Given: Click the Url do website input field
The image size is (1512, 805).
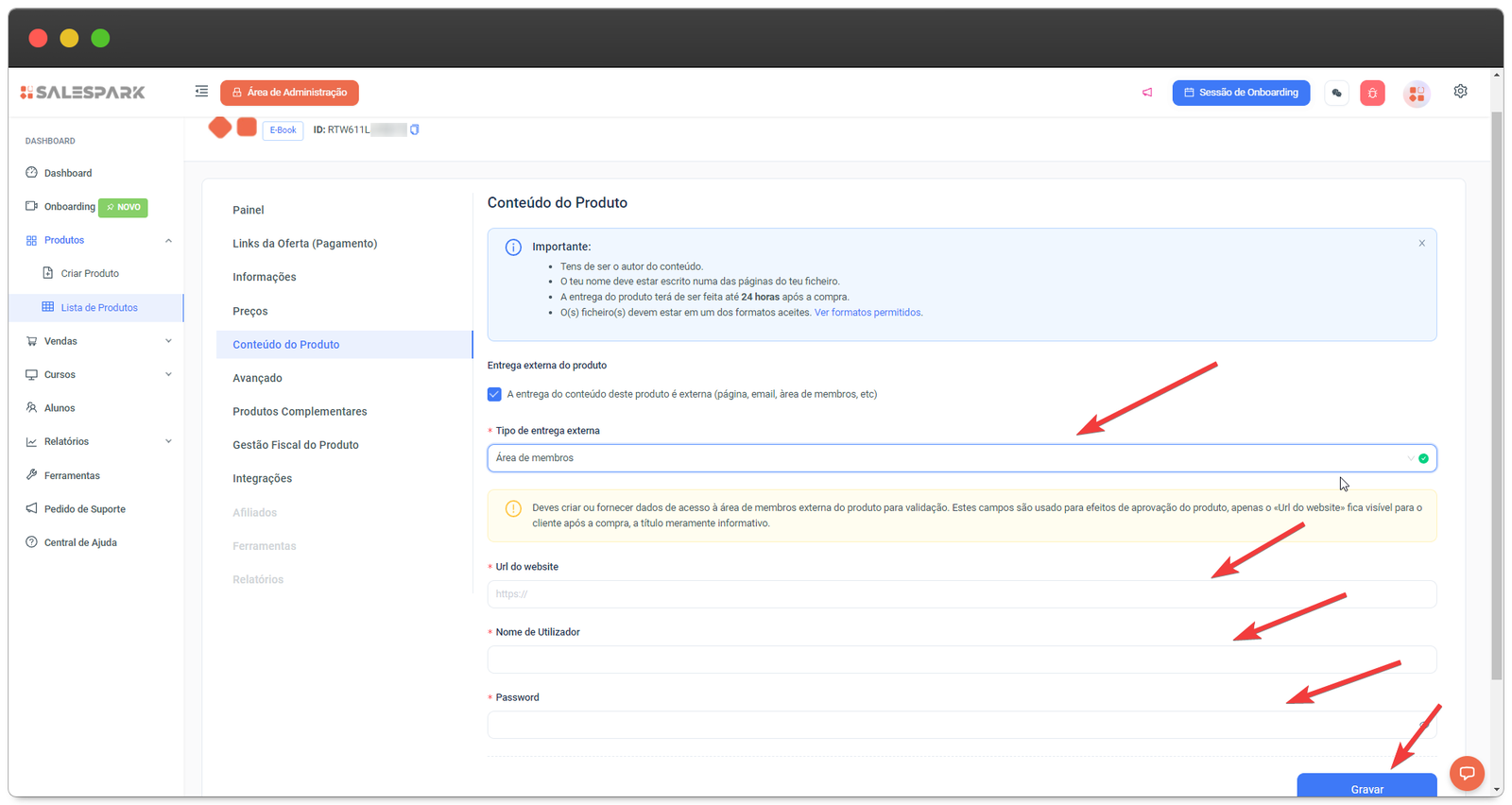Looking at the screenshot, I should pos(961,594).
